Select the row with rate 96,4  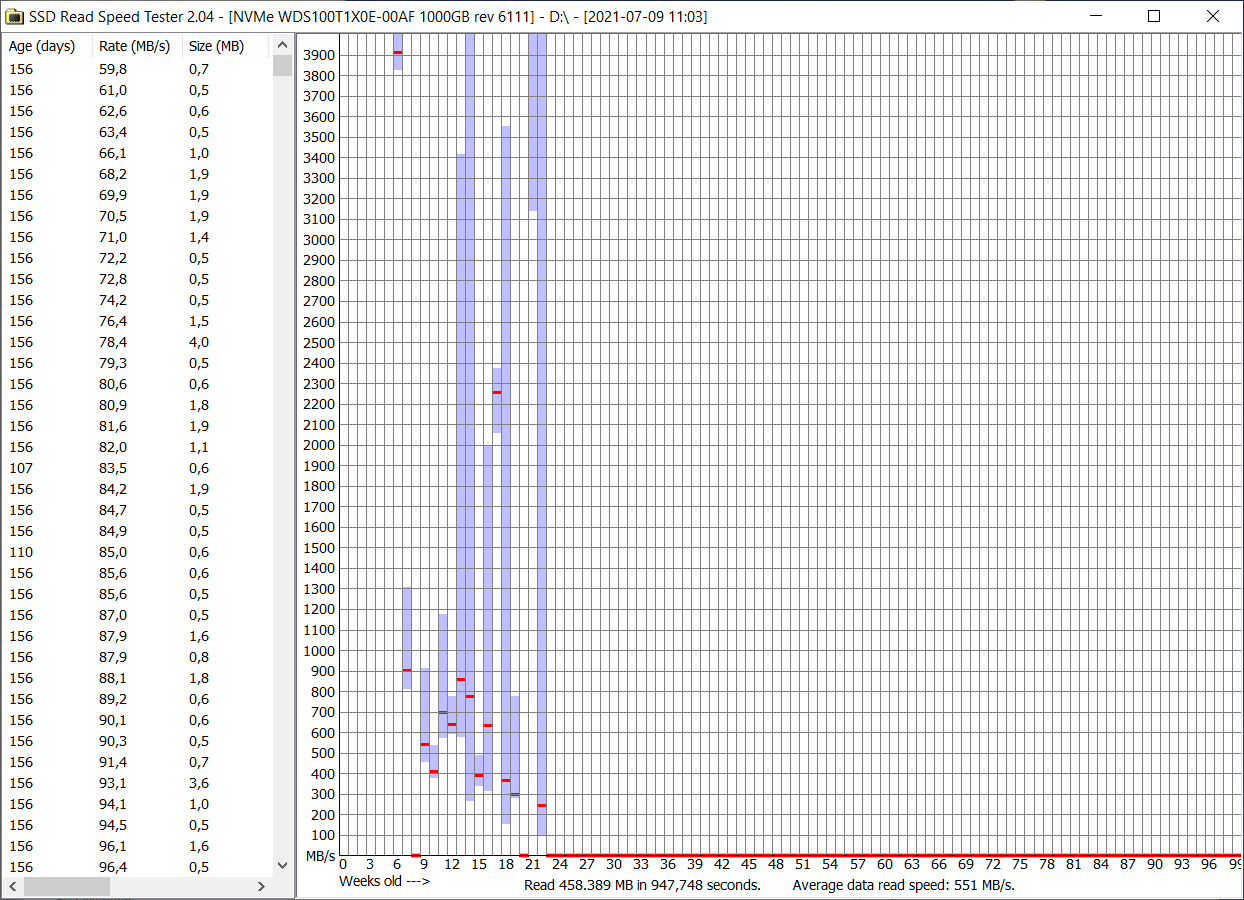point(137,867)
